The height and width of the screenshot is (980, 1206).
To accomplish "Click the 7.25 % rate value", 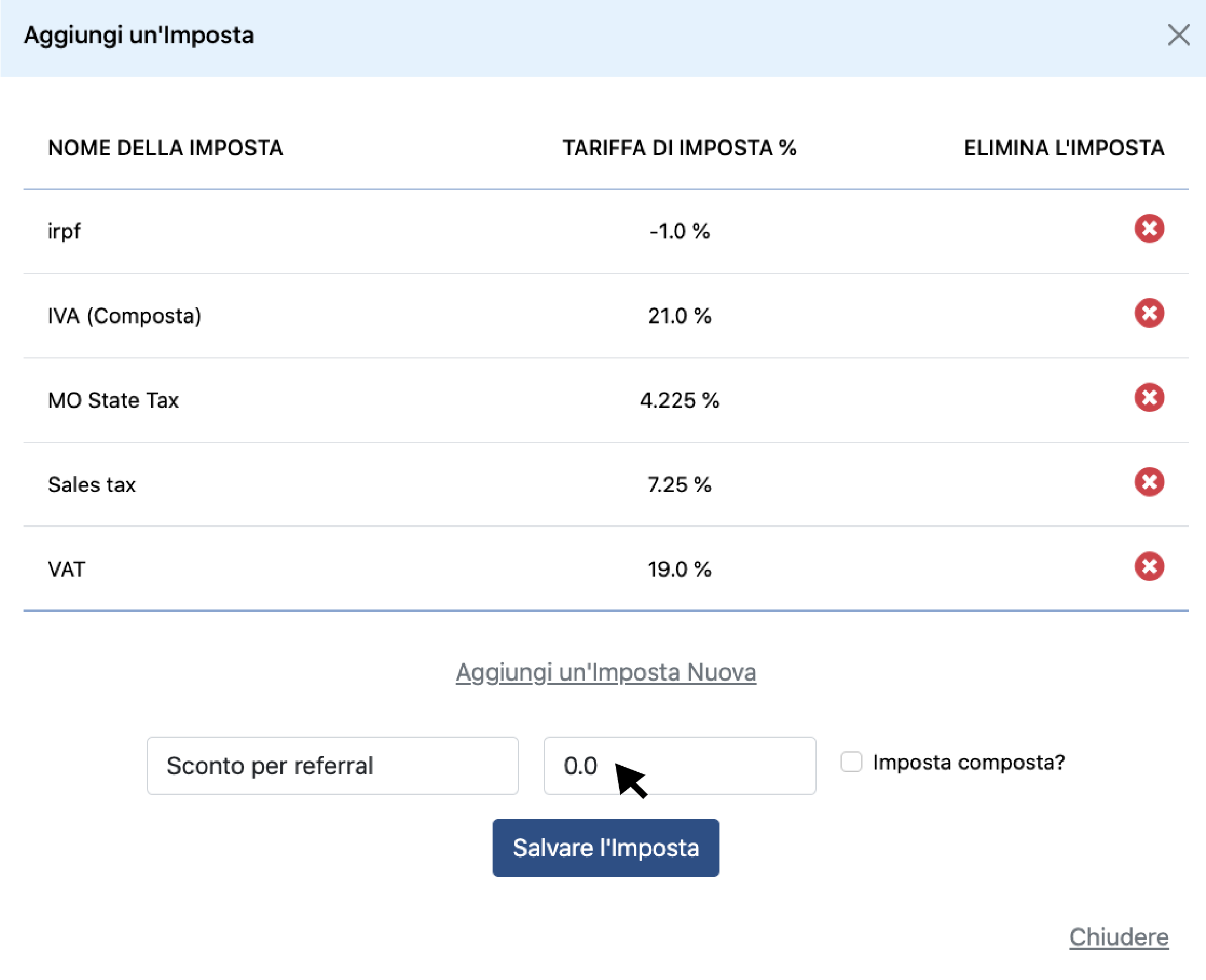I will pos(679,485).
